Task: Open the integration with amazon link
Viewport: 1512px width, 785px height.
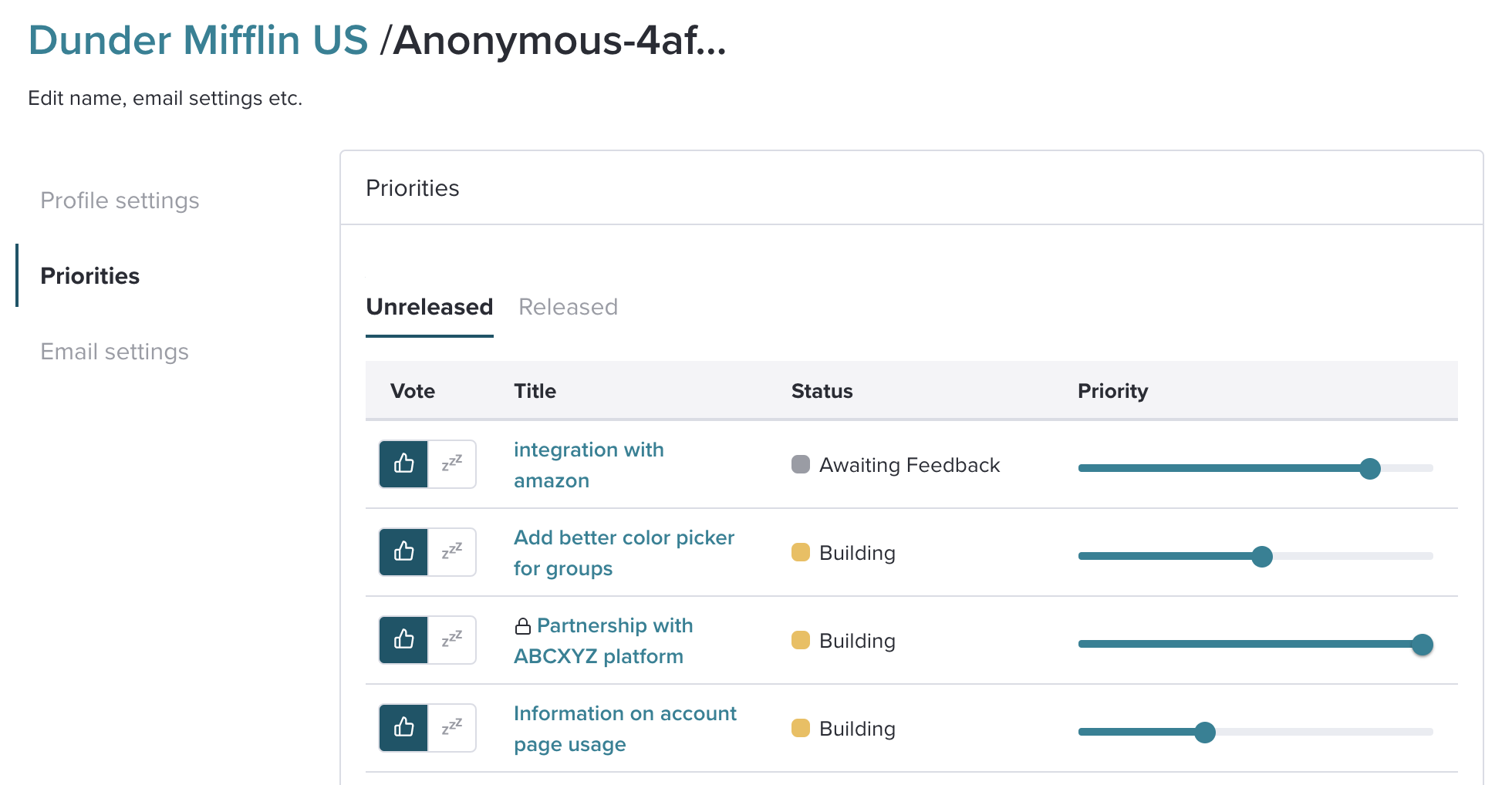Action: pos(589,465)
